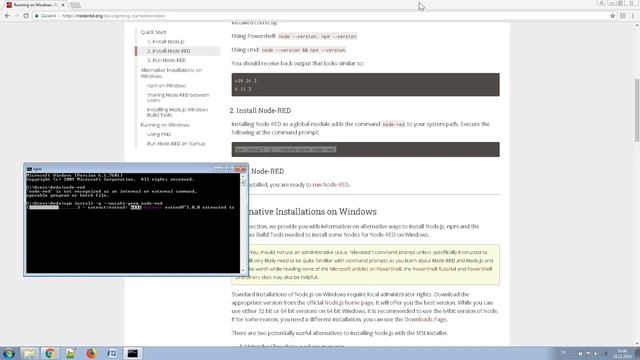The image size is (640, 360).
Task: Open Chrome menu icon at top right
Action: click(x=633, y=16)
